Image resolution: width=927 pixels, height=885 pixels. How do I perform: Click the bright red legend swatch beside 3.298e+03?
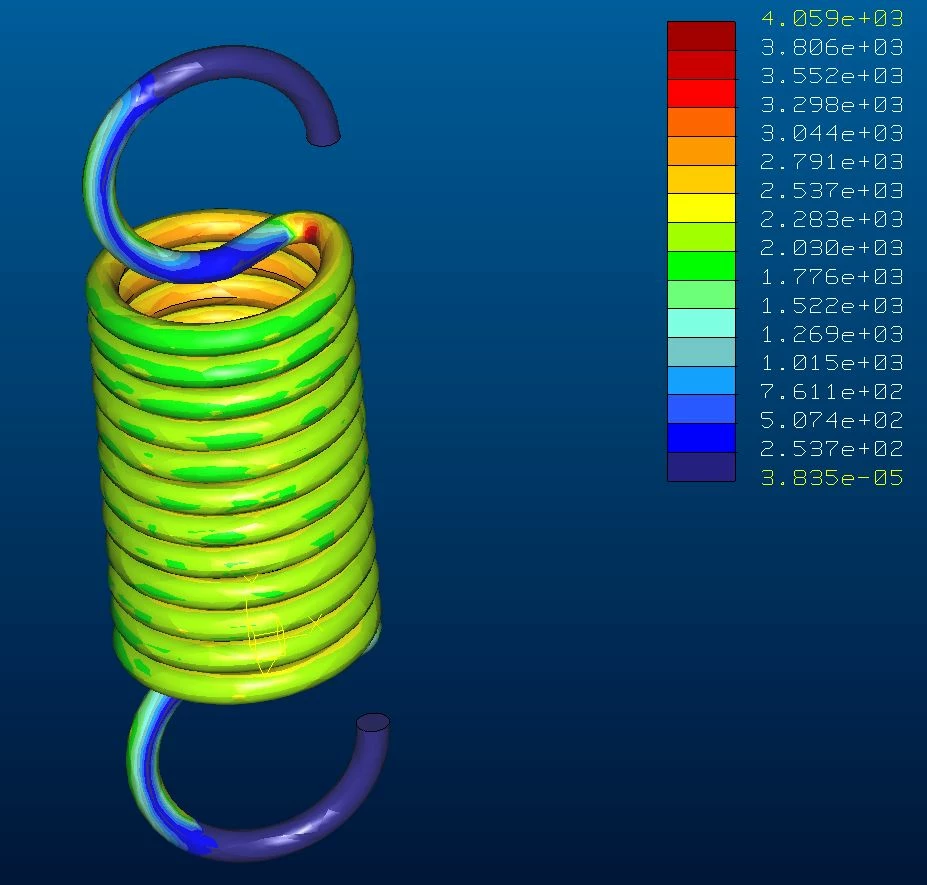click(701, 93)
